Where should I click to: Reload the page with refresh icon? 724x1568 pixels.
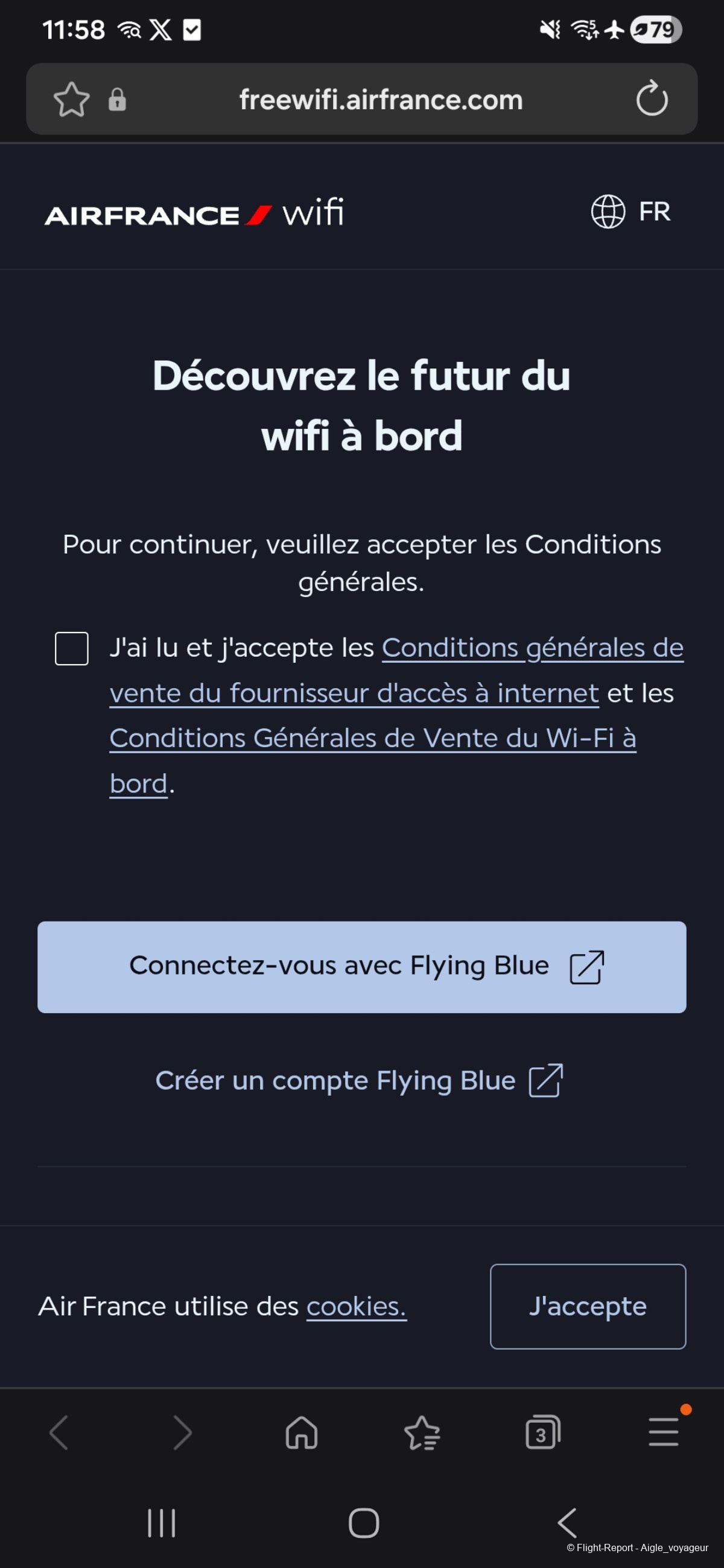652,99
